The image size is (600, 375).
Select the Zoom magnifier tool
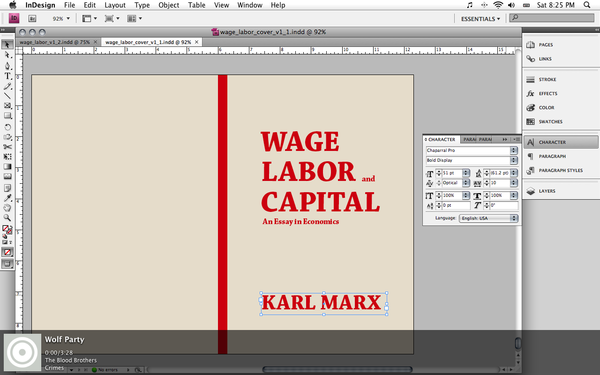tap(7, 218)
